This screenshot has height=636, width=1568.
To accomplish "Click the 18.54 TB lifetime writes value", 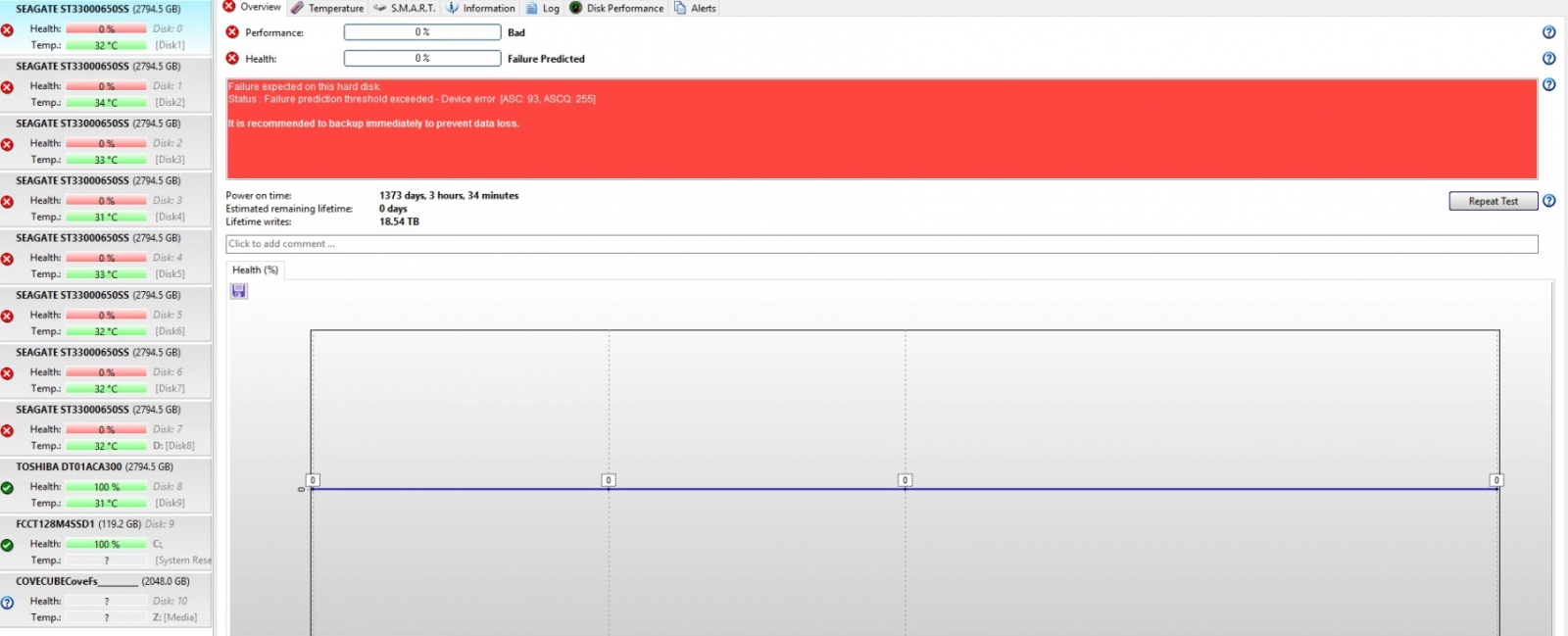I will 399,221.
